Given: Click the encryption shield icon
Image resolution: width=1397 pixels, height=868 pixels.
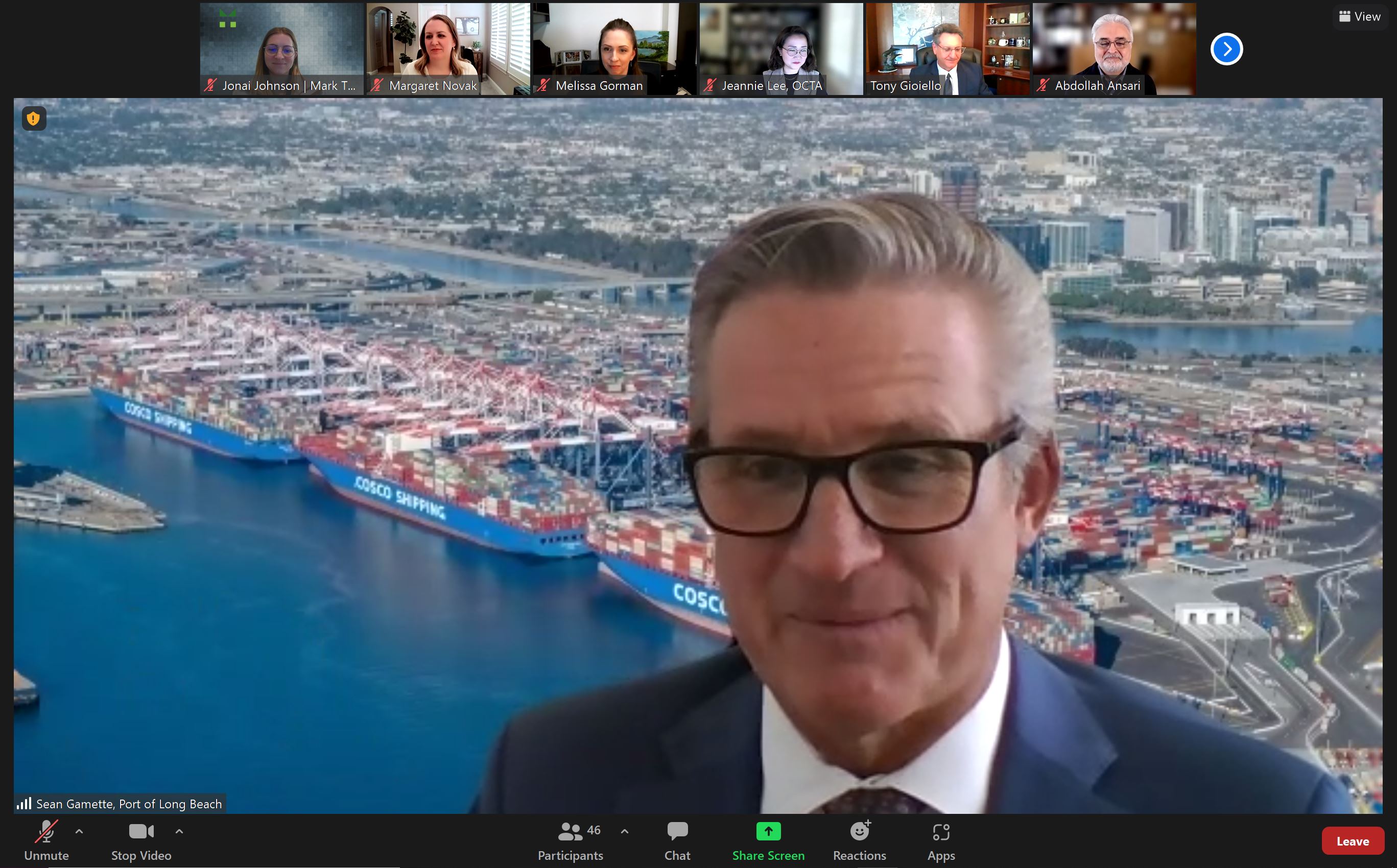Looking at the screenshot, I should 34,119.
